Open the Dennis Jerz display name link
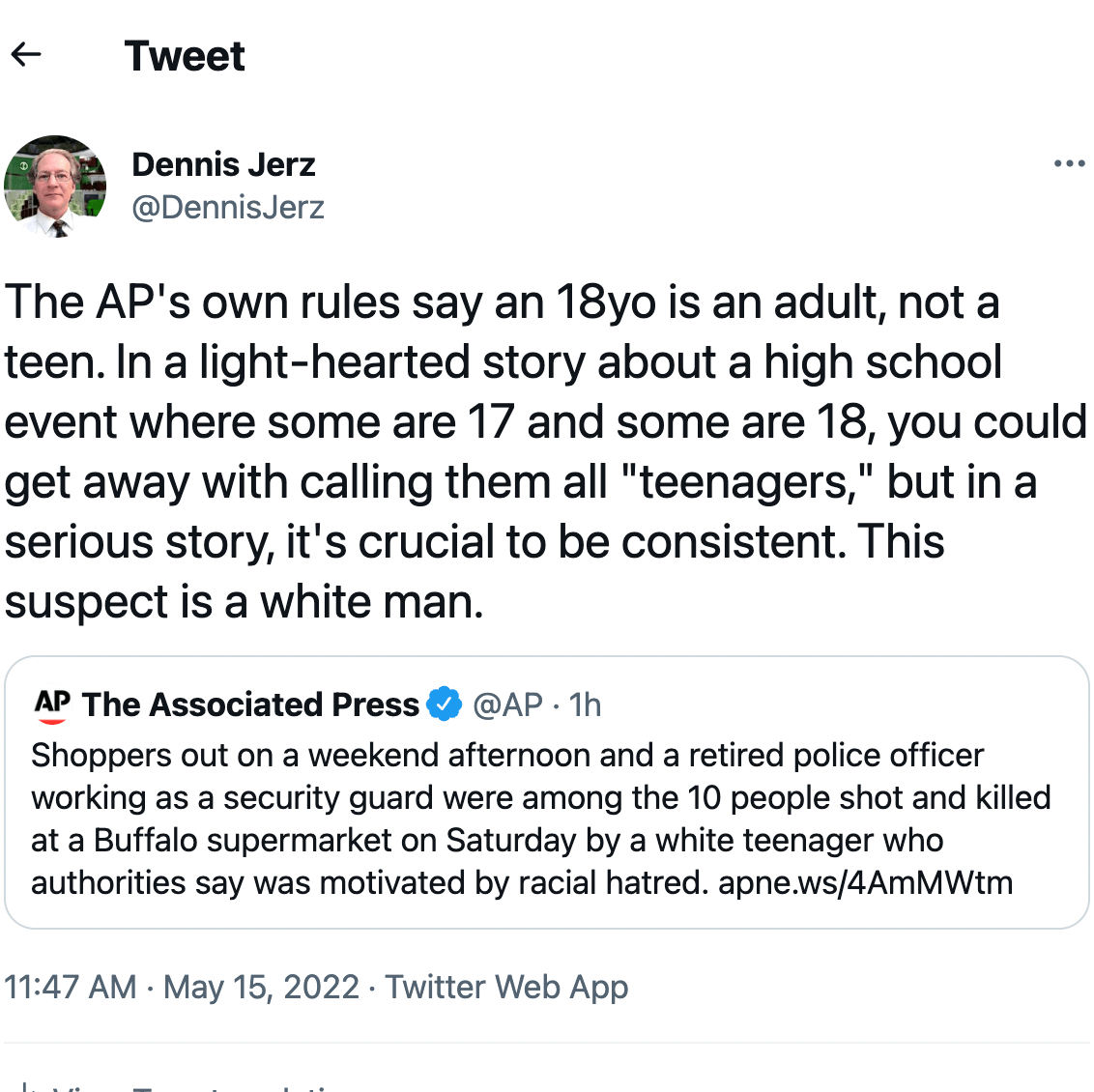 click(x=223, y=164)
